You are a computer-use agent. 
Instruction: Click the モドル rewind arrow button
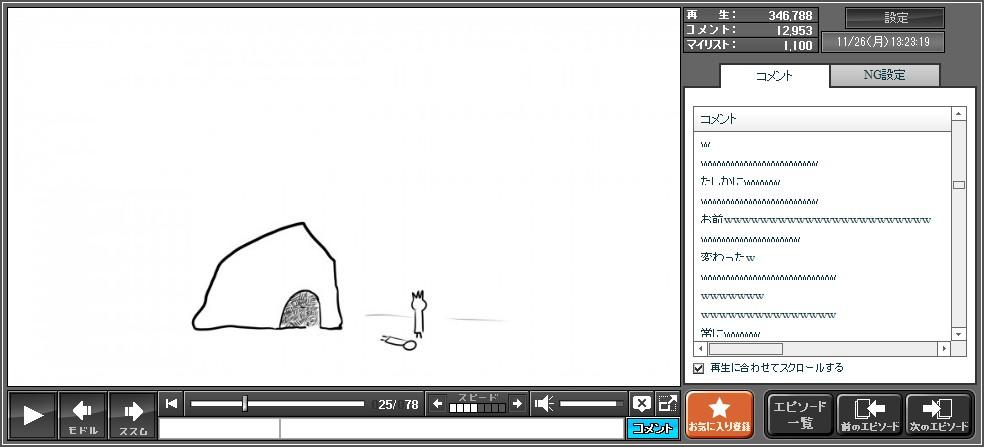pyautogui.click(x=82, y=415)
